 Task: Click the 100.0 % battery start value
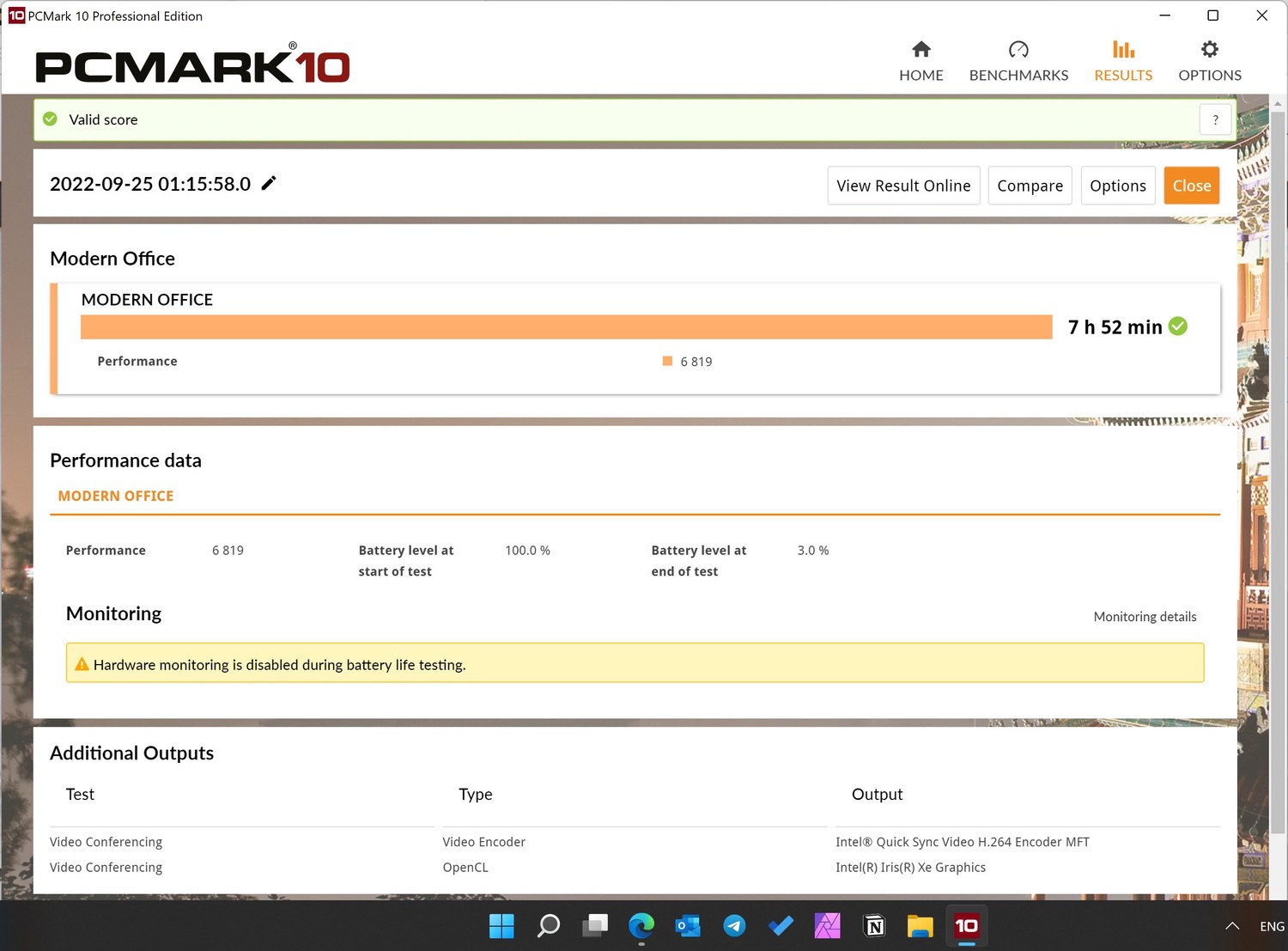(527, 551)
